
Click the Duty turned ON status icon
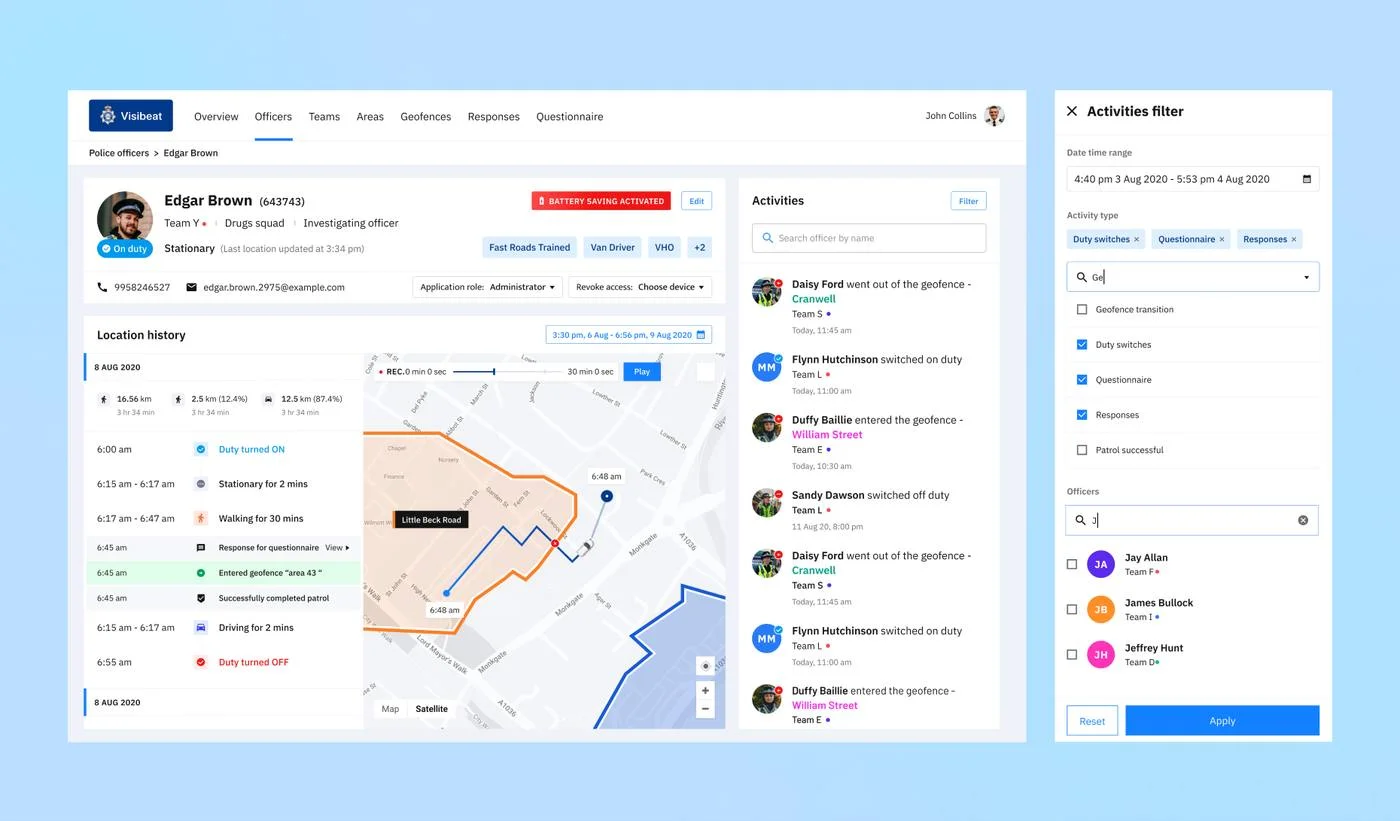[x=201, y=450]
